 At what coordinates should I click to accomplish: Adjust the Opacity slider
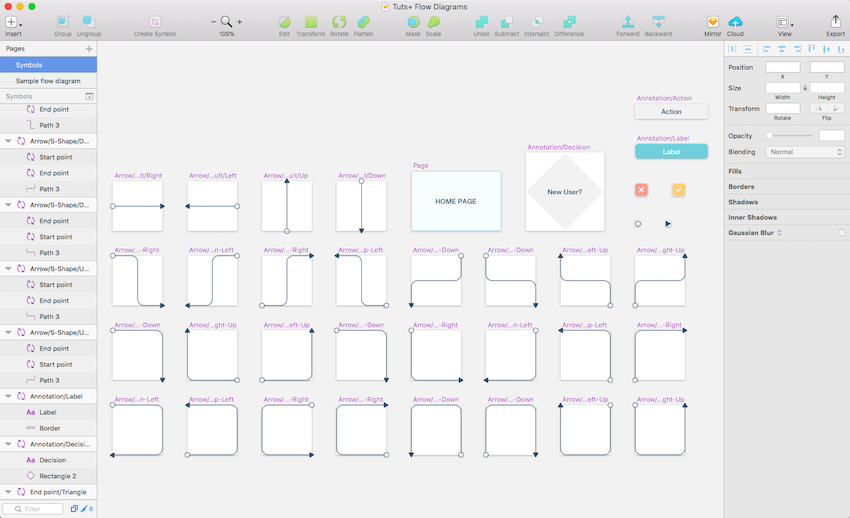[x=789, y=135]
